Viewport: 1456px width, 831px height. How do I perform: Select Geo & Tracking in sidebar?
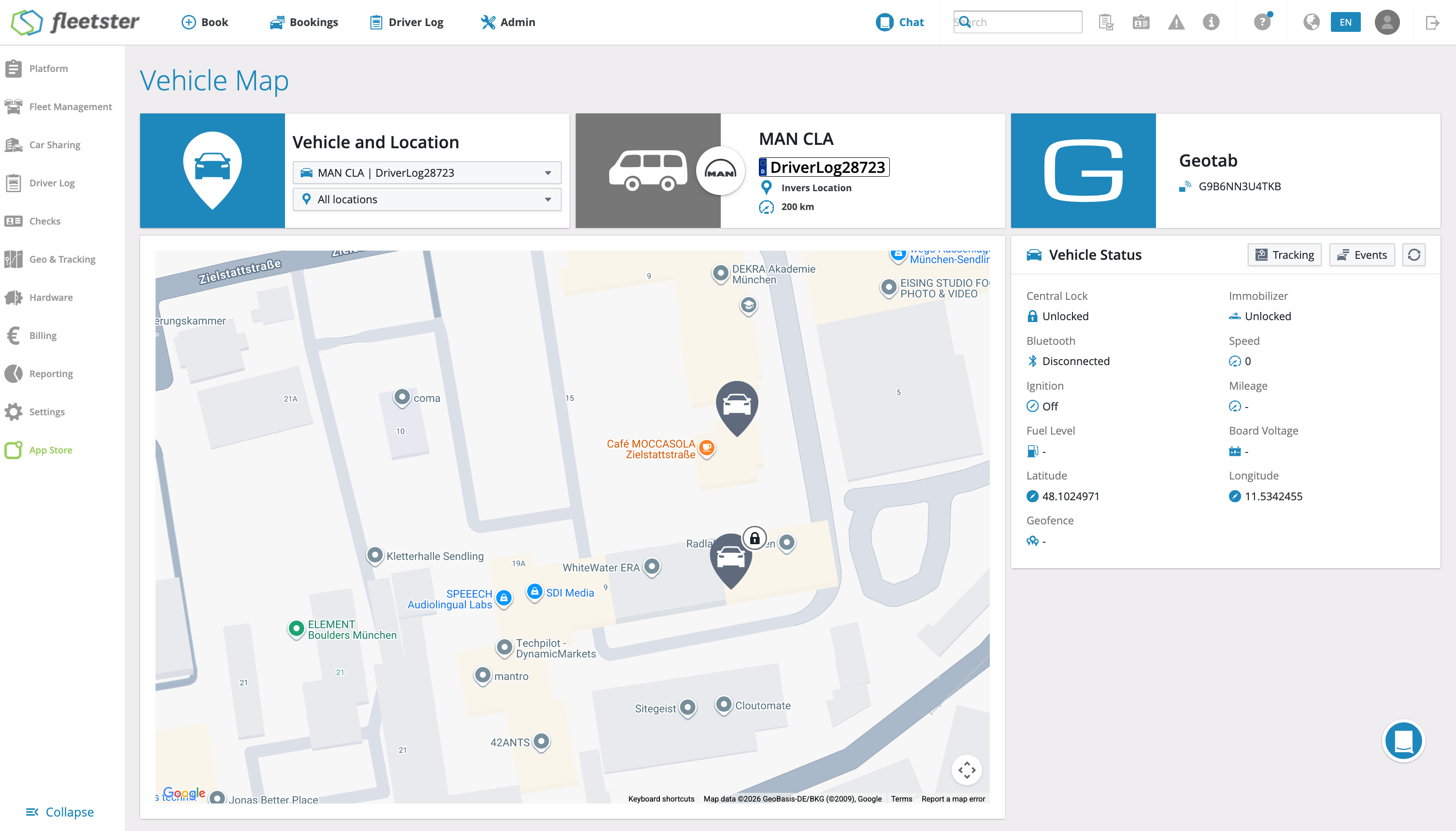coord(50,259)
